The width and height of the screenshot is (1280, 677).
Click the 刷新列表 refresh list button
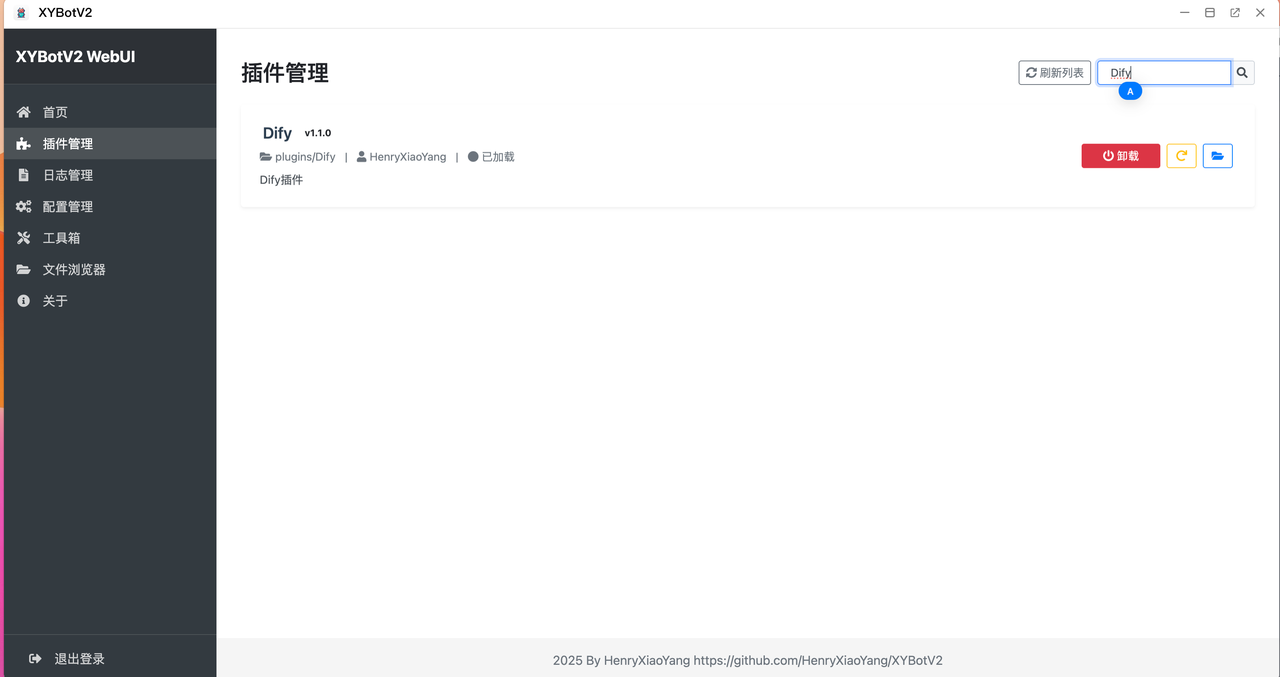tap(1054, 73)
